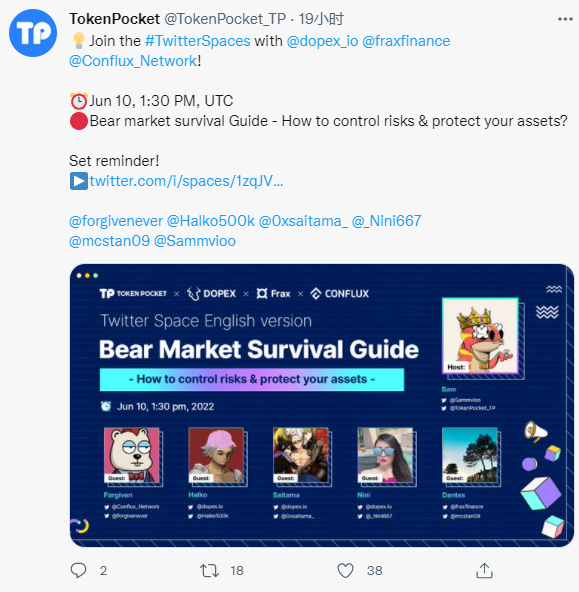Click the reply speech bubble icon
The height and width of the screenshot is (592, 579).
point(79,570)
